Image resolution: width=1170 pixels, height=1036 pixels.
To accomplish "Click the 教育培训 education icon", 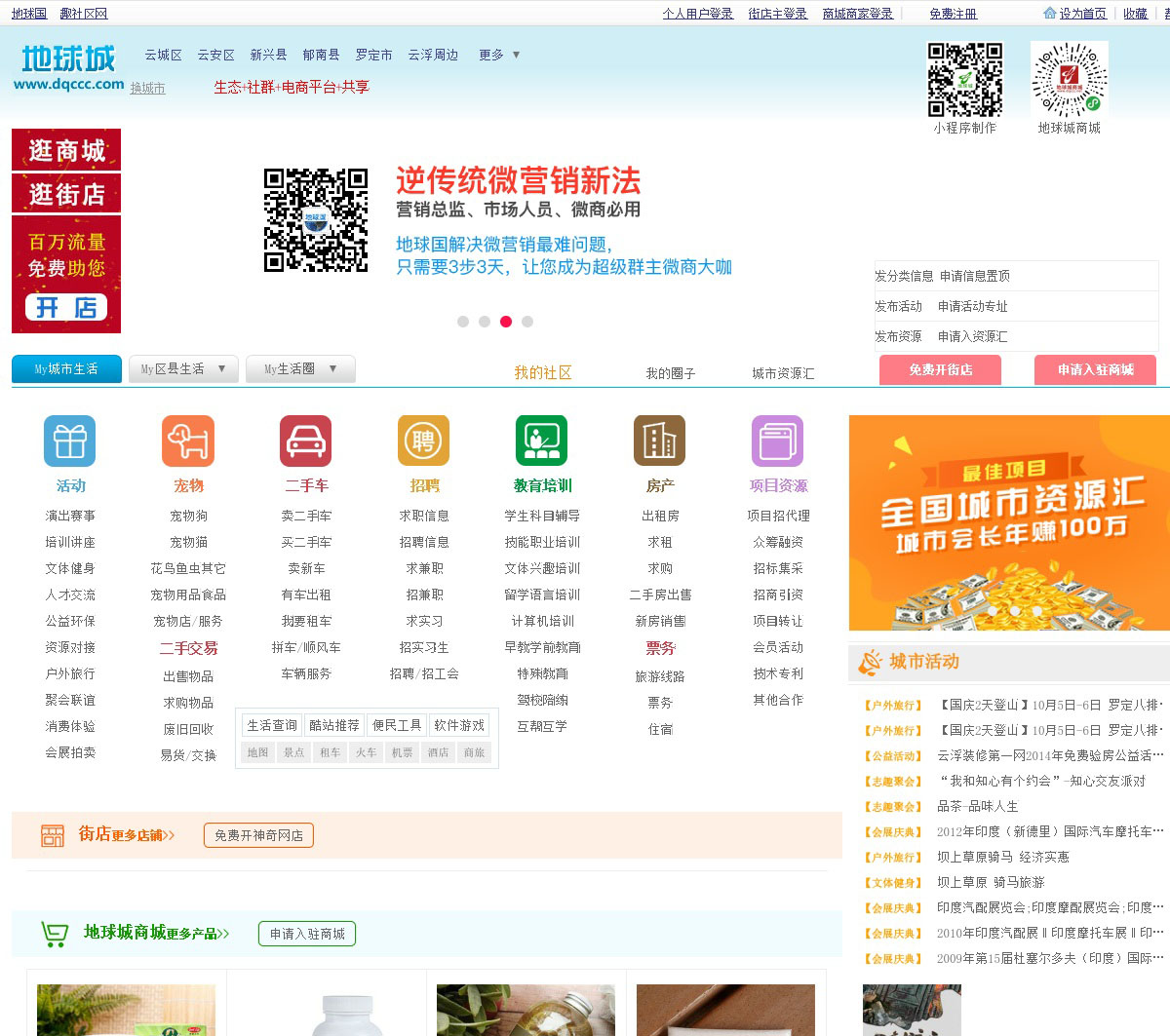I will click(x=541, y=441).
